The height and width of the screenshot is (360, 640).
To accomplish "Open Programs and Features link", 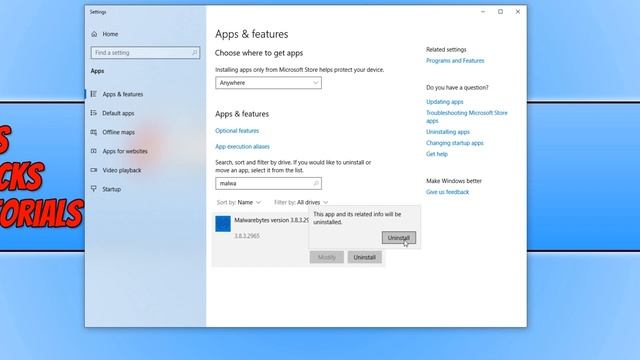I will pos(455,61).
